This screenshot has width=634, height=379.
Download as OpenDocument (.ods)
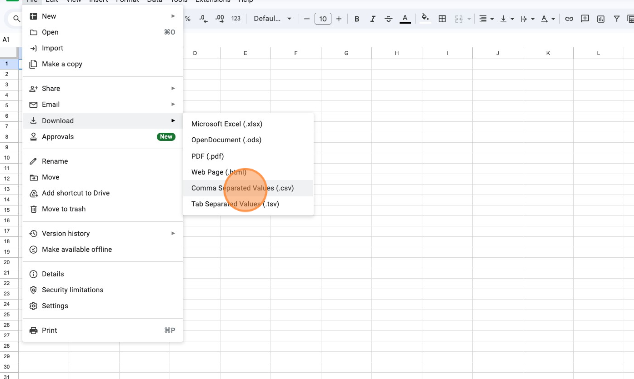pyautogui.click(x=248, y=140)
